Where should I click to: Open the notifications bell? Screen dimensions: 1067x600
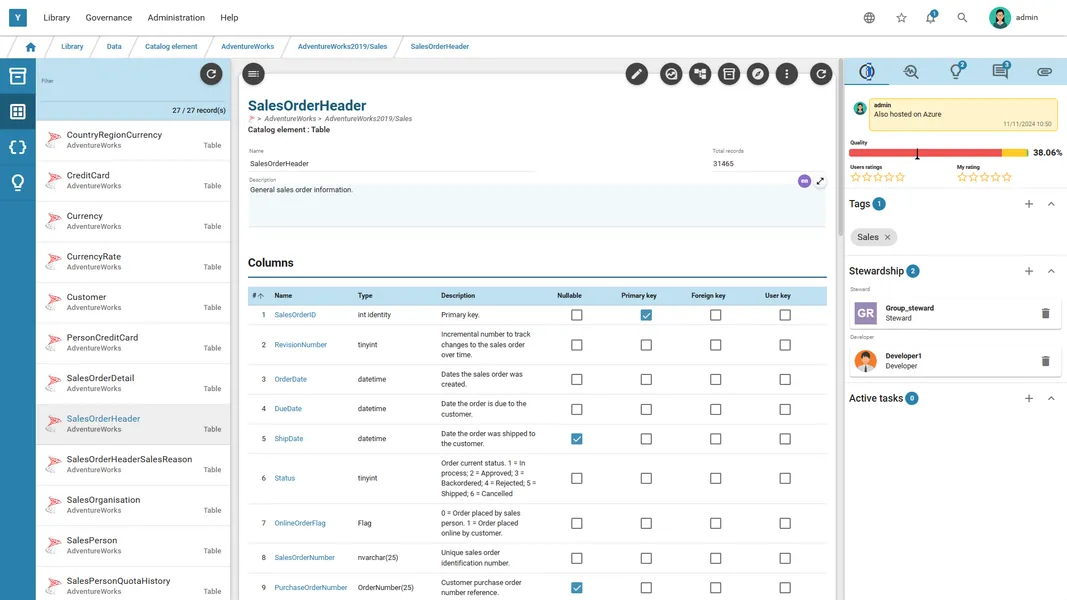coord(930,18)
